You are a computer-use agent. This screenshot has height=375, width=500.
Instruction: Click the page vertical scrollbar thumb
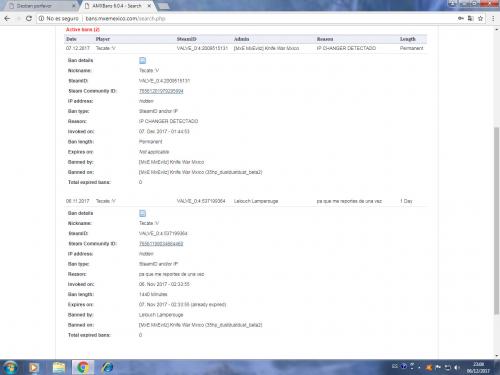497,220
